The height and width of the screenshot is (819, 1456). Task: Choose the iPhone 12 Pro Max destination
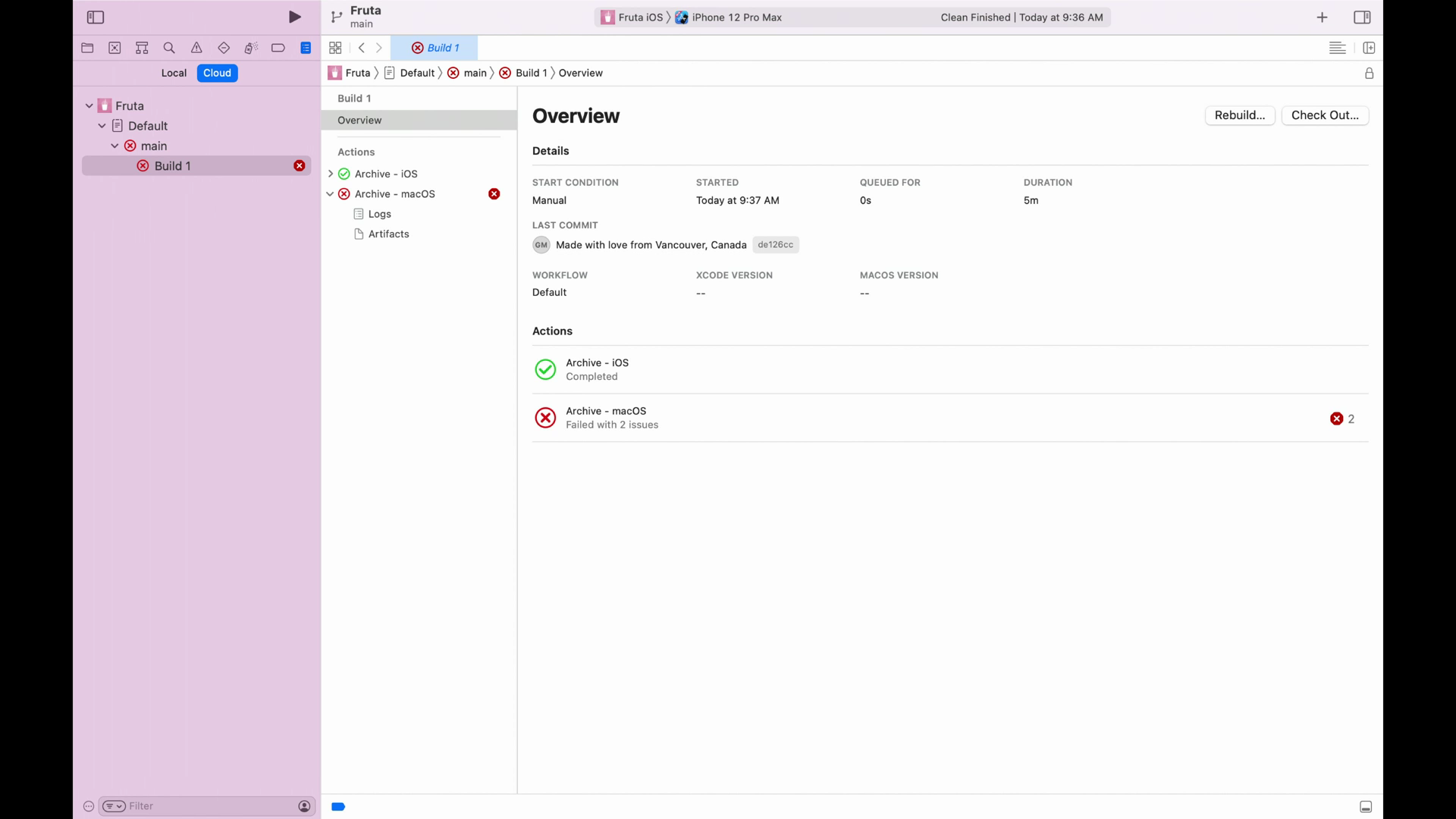729,17
